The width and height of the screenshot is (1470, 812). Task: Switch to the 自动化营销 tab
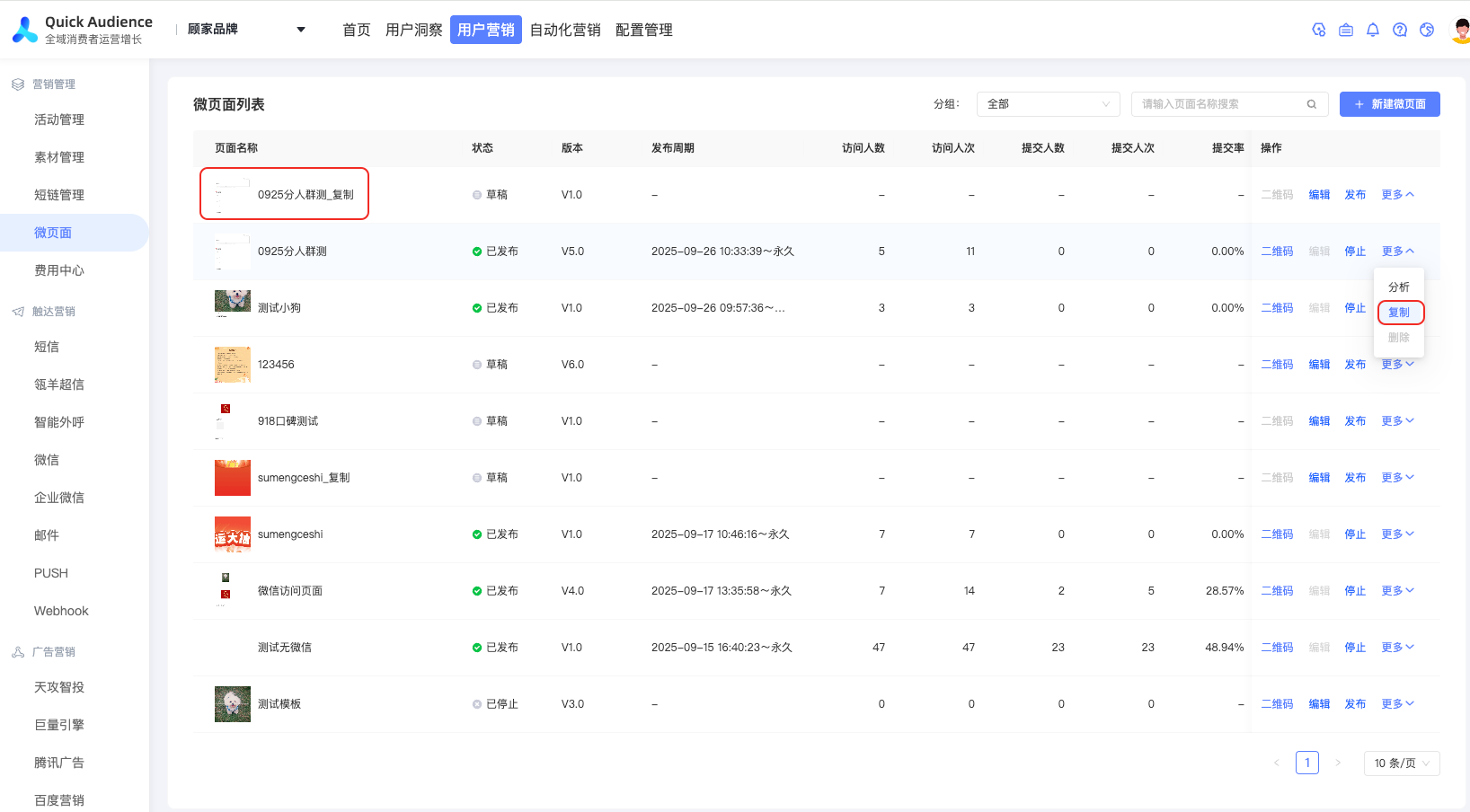(x=565, y=30)
